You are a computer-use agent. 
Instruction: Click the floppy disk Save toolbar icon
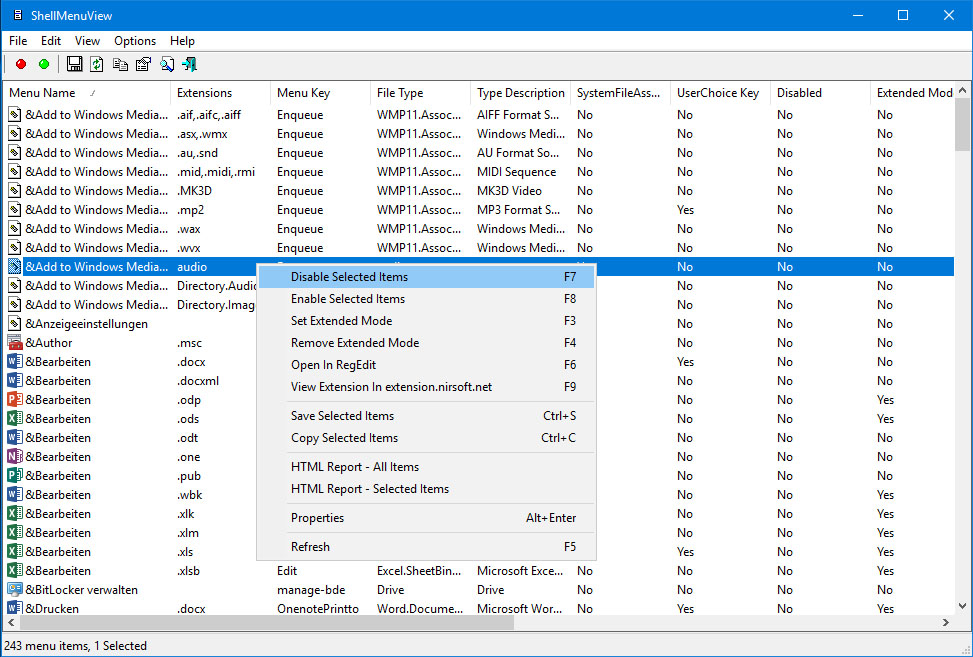tap(74, 64)
